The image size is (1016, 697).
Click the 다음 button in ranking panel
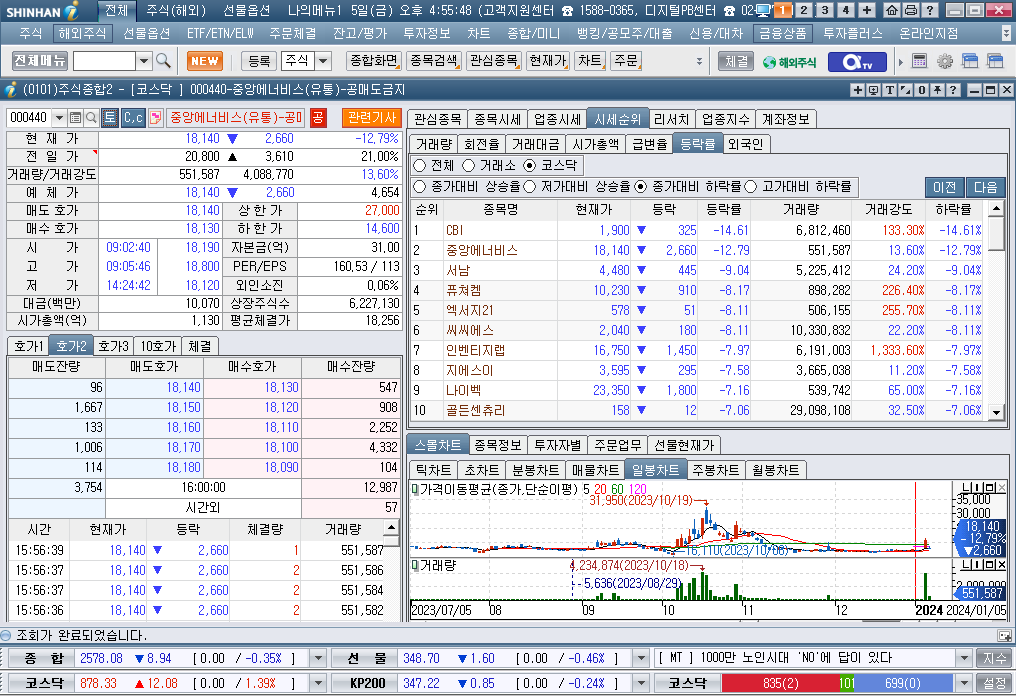[x=985, y=187]
